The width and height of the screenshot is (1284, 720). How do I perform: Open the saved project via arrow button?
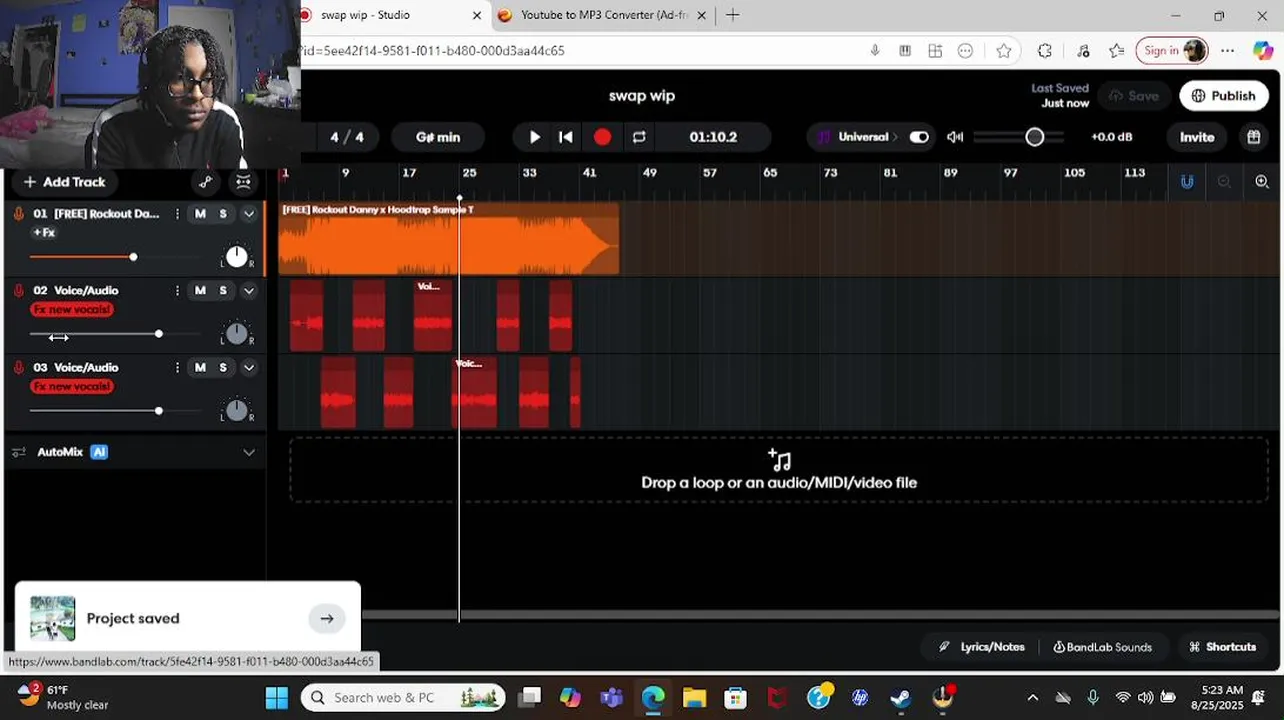327,618
